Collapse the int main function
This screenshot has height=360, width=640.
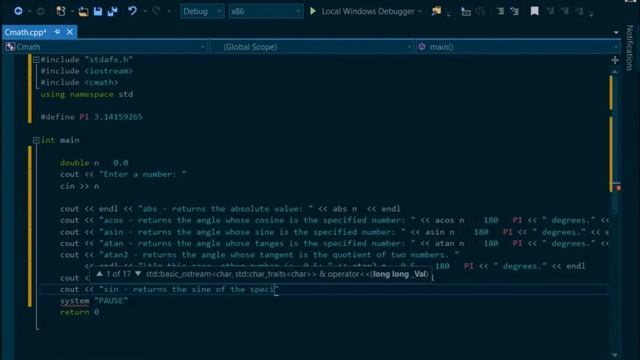click(x=36, y=140)
